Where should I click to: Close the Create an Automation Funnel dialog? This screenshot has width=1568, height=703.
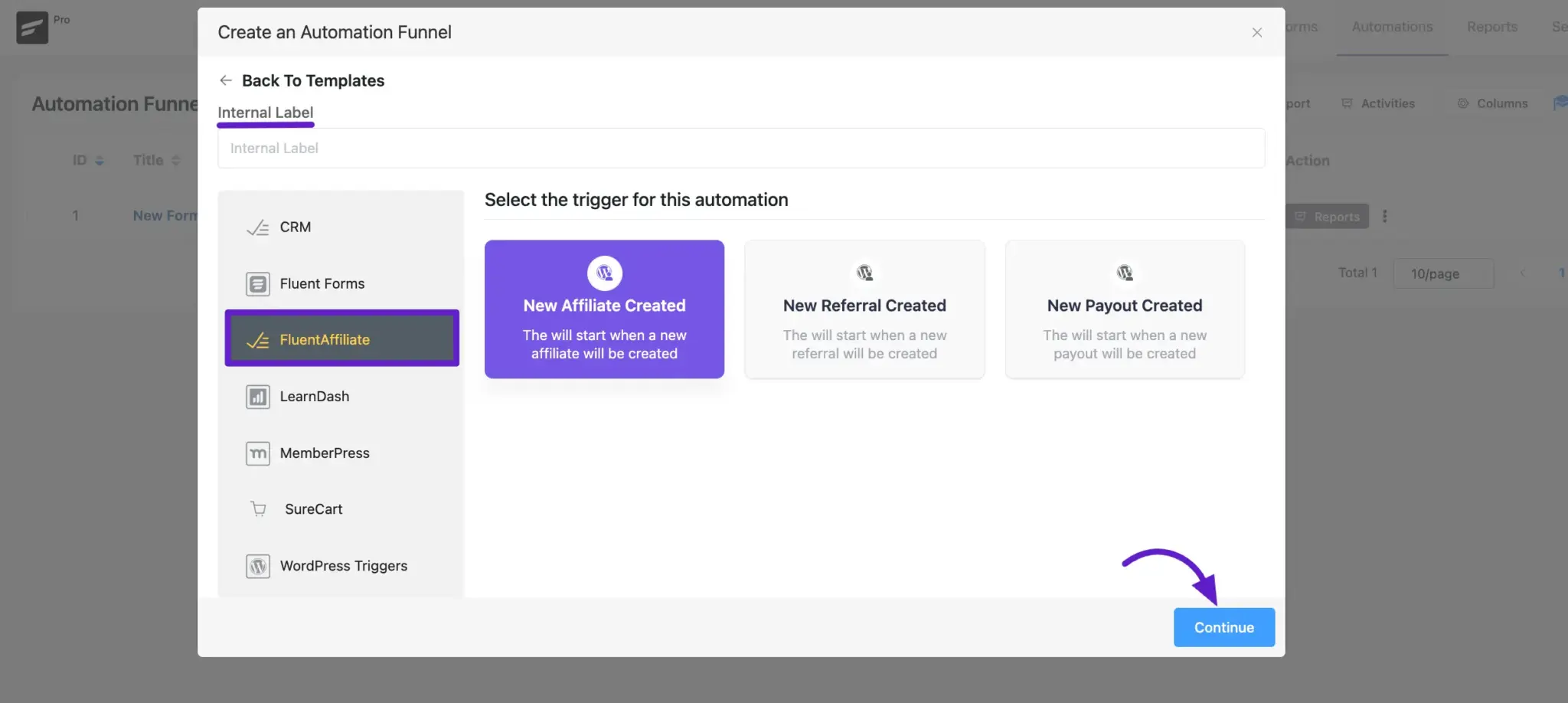pyautogui.click(x=1256, y=32)
